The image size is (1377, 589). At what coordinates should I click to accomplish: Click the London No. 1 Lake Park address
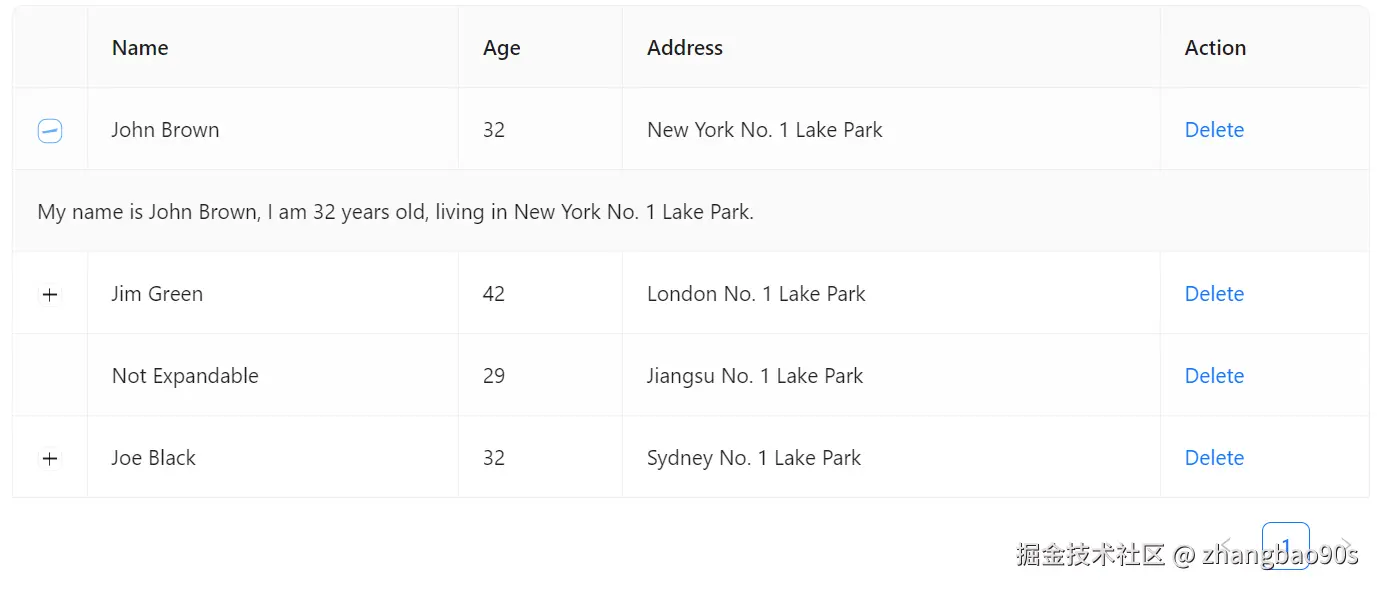point(756,294)
